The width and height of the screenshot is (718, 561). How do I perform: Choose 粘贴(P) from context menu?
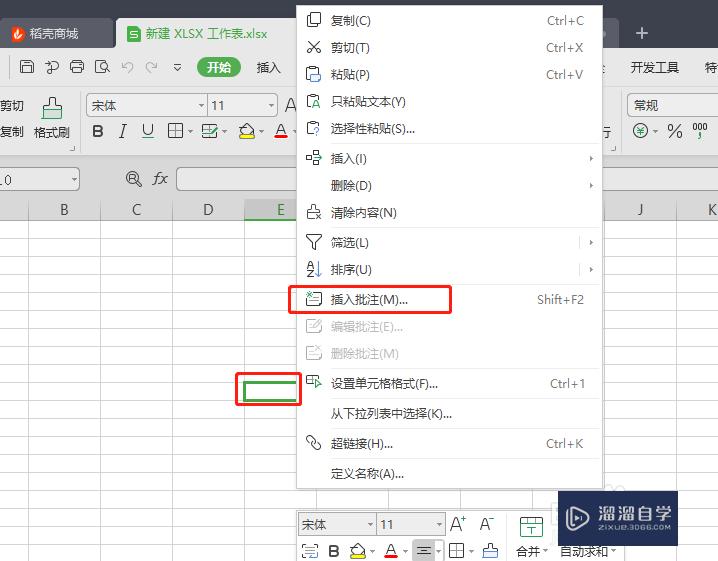449,75
